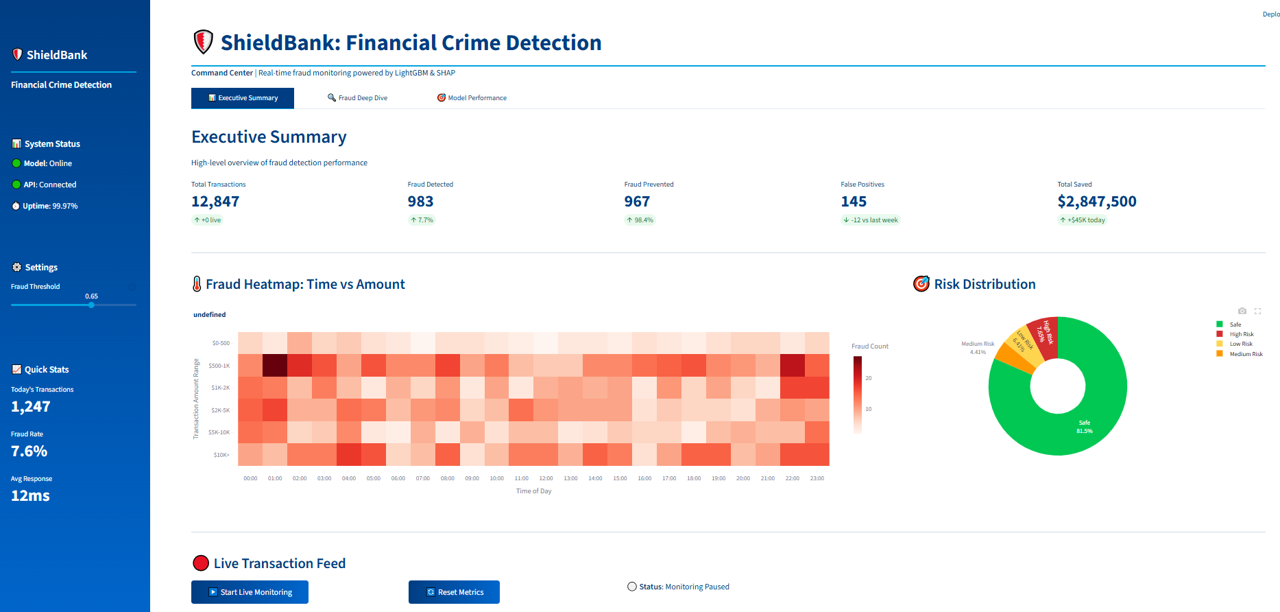This screenshot has height=612, width=1280.
Task: Toggle the Low Risk legend entry
Action: [1234, 344]
